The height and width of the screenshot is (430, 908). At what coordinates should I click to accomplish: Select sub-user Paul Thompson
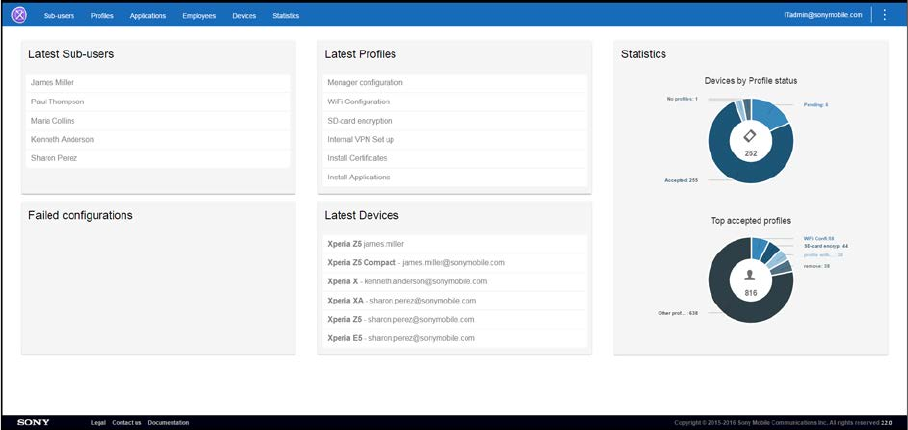(158, 102)
